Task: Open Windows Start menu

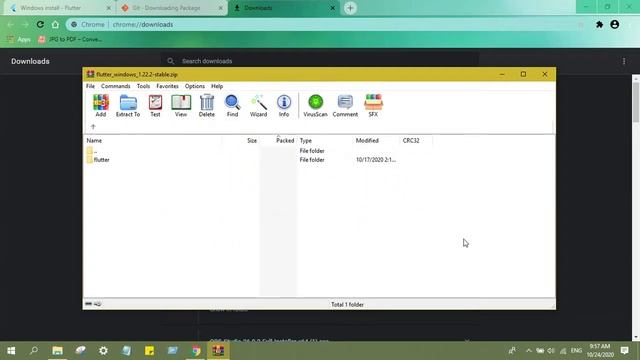Action: click(11, 351)
